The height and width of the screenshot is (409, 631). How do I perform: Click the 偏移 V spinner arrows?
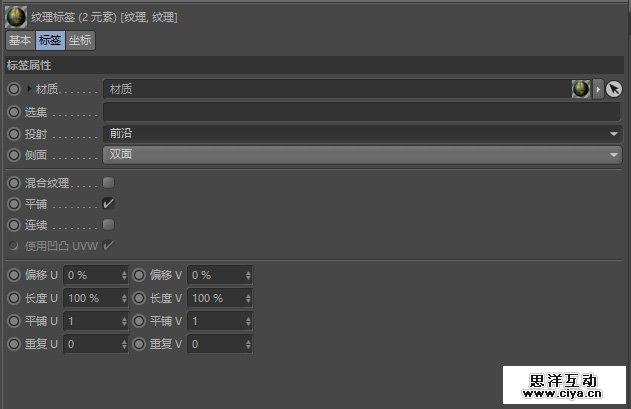click(248, 275)
